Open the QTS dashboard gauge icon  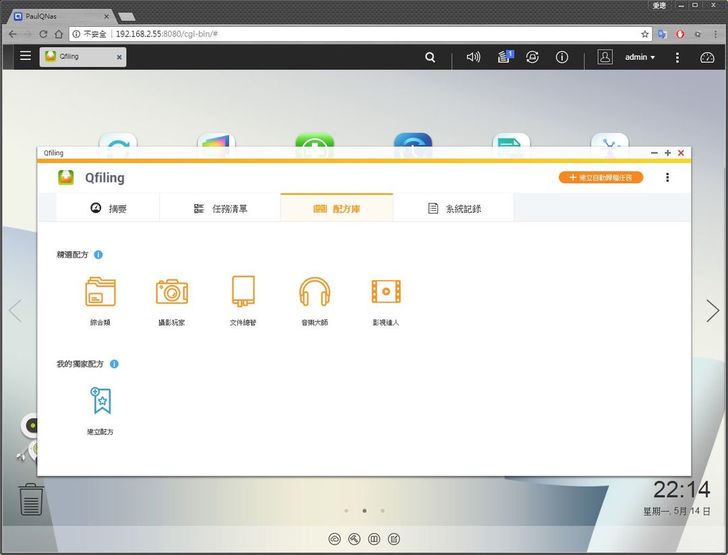coord(707,58)
